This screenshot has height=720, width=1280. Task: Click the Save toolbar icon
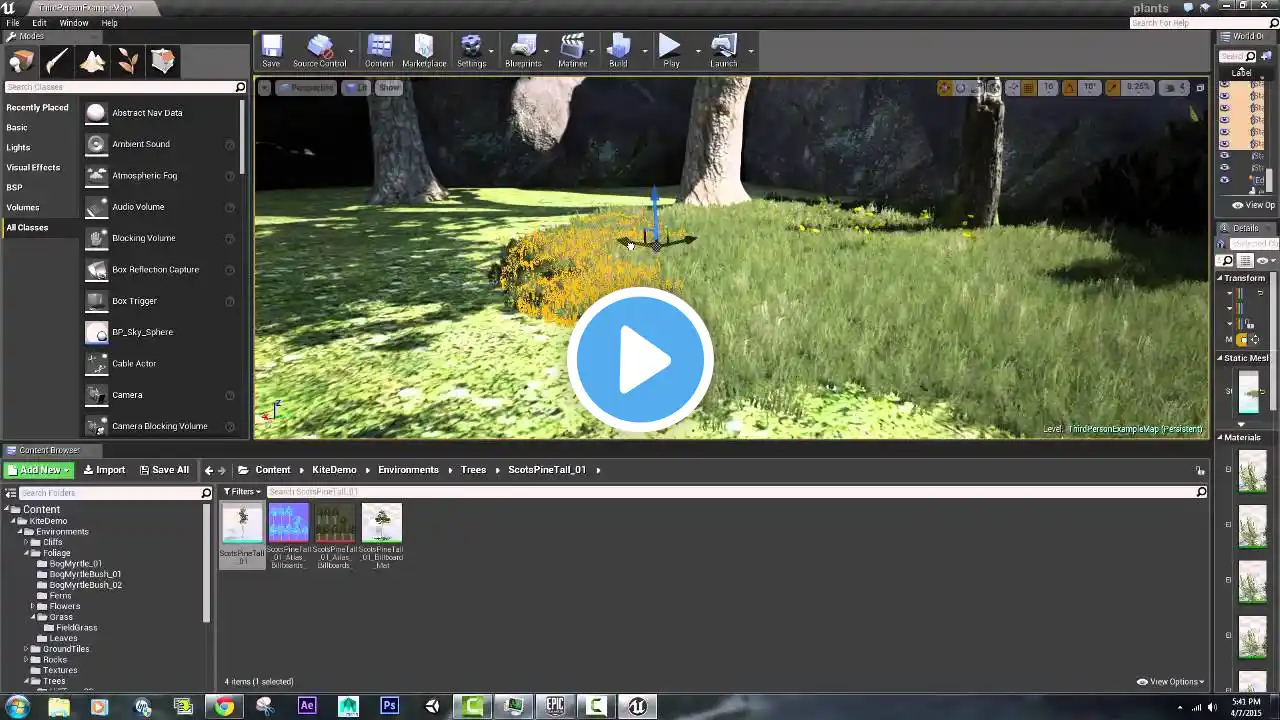271,50
